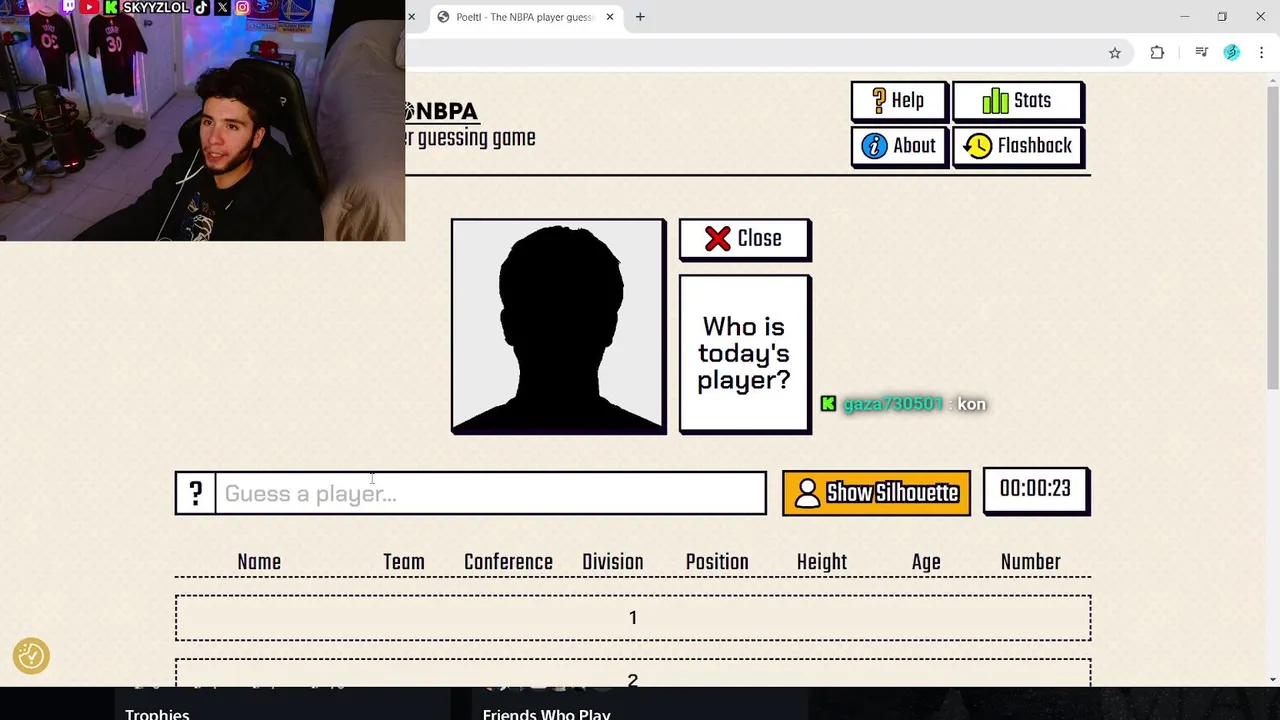
Task: Click the SKYYZLOL name in the overlay
Action: [x=155, y=7]
